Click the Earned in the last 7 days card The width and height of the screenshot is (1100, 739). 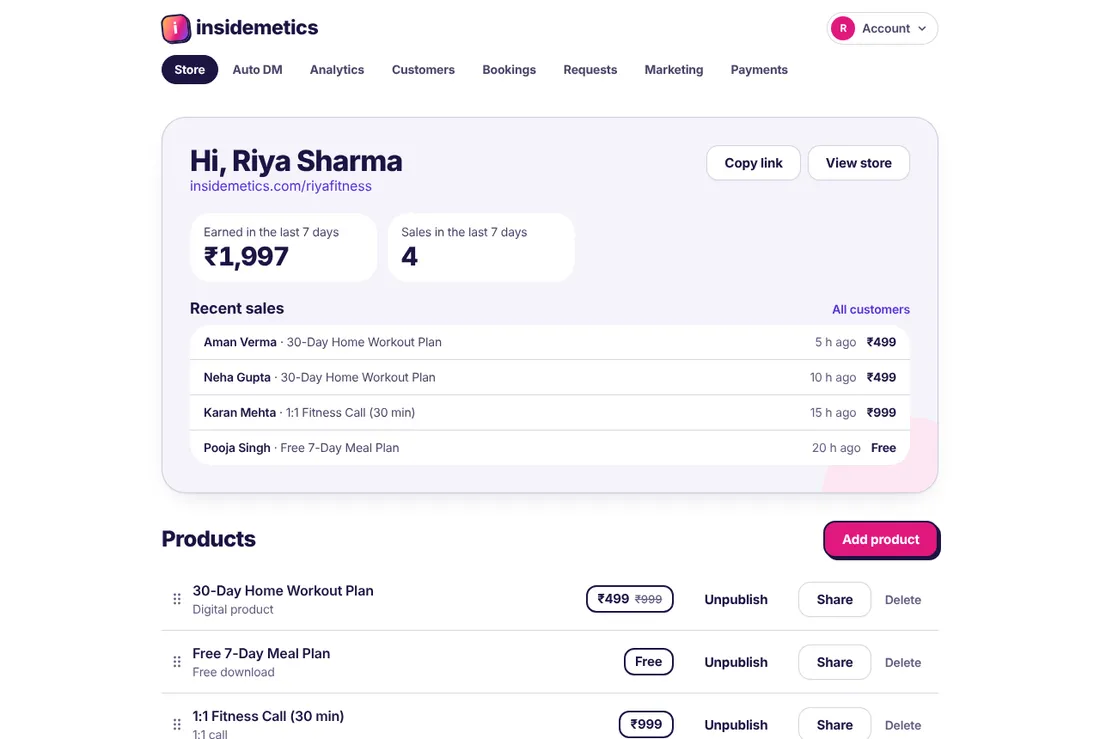click(283, 247)
